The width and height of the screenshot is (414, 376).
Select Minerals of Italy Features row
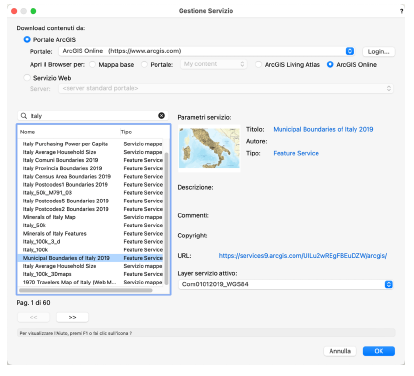coord(91,233)
